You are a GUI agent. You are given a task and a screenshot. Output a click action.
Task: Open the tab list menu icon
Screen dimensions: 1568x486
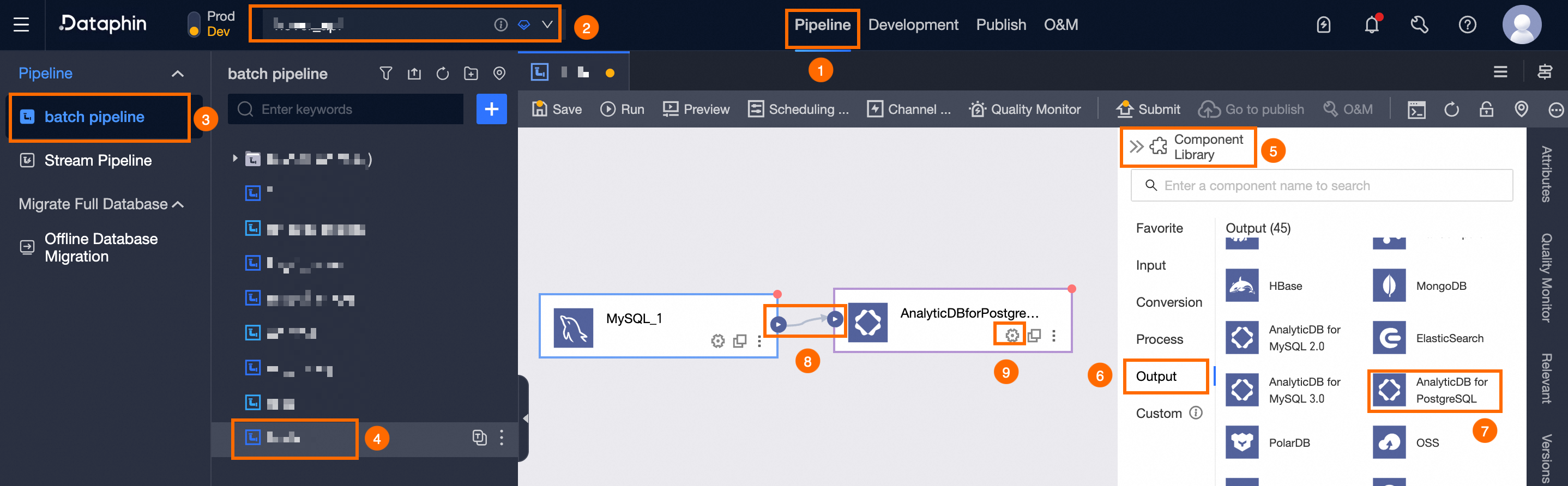pyautogui.click(x=1500, y=72)
